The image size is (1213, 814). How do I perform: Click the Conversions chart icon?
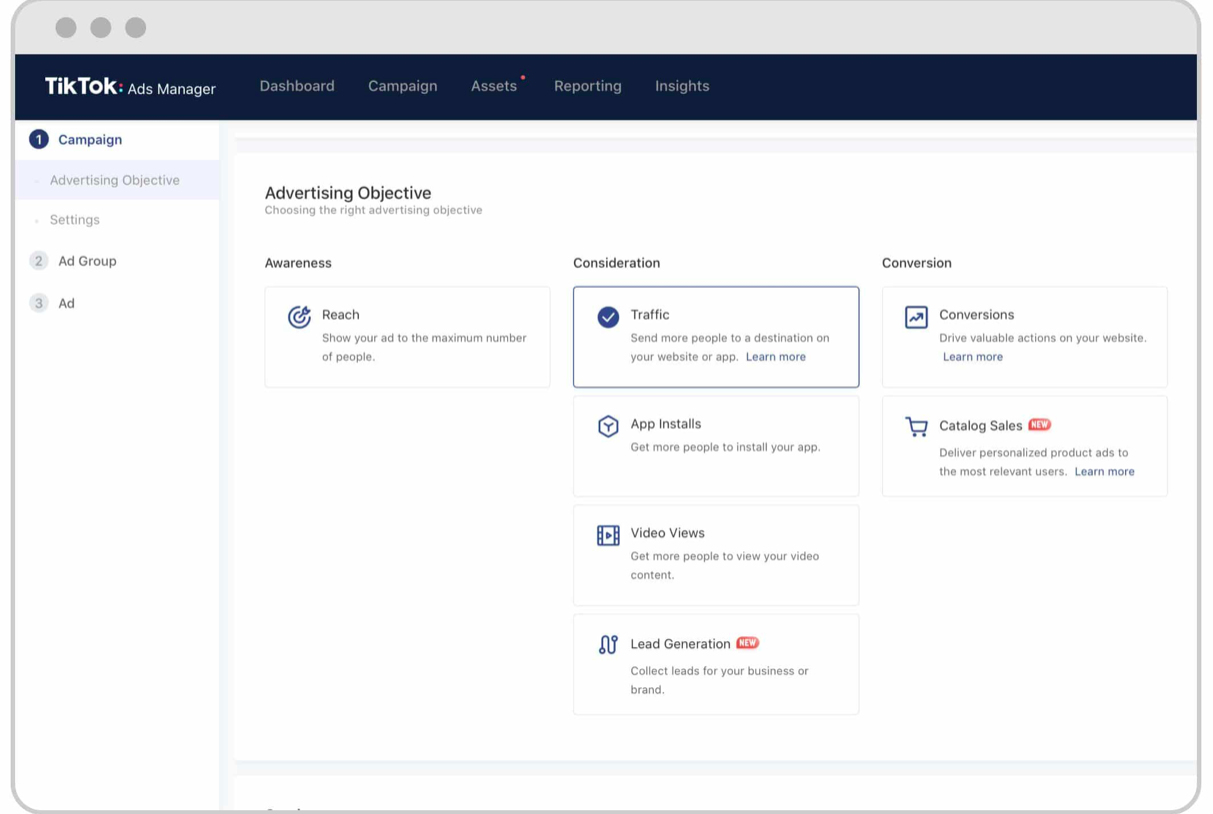(916, 317)
